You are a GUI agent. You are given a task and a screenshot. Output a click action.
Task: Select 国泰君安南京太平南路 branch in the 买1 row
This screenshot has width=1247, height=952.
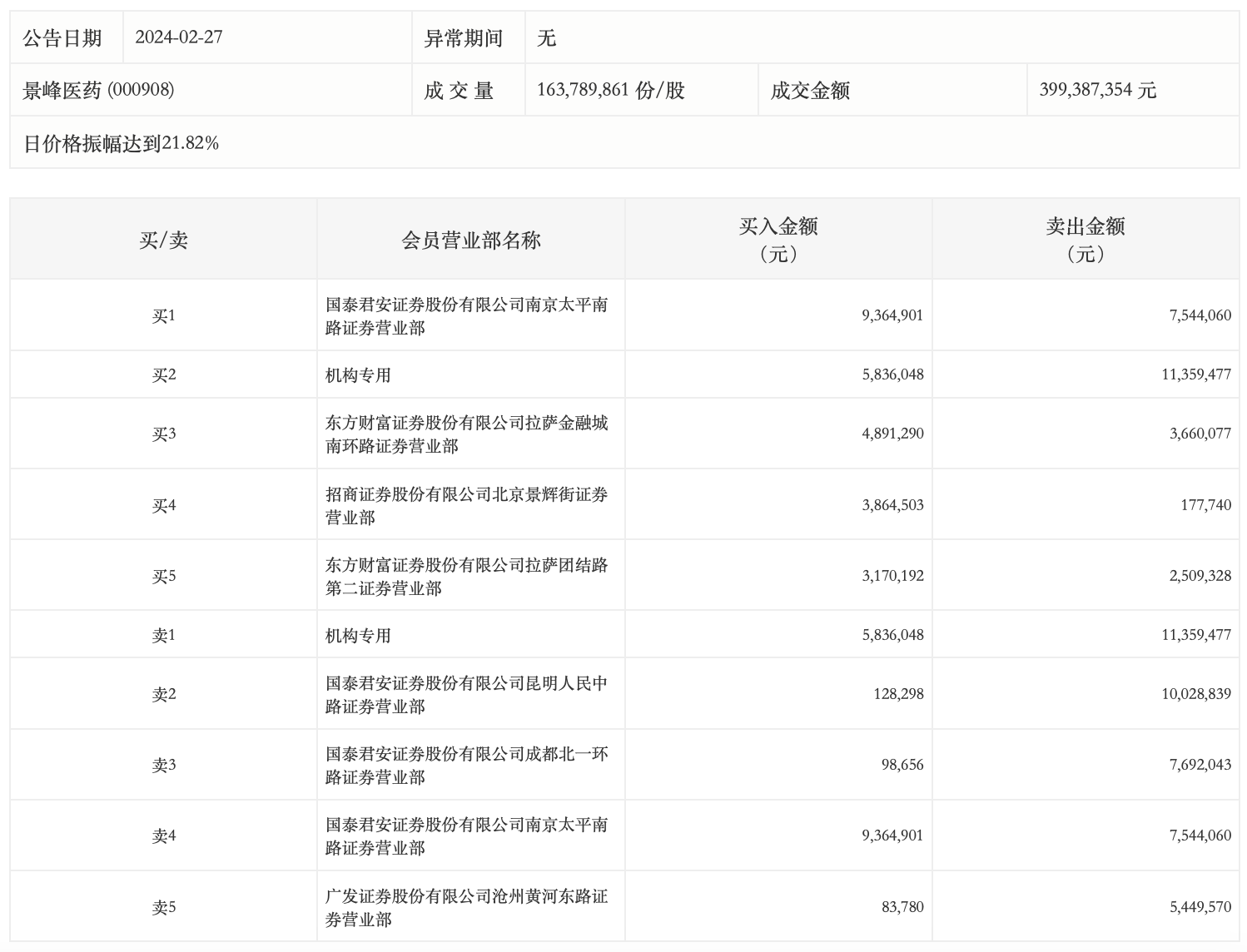pyautogui.click(x=466, y=316)
